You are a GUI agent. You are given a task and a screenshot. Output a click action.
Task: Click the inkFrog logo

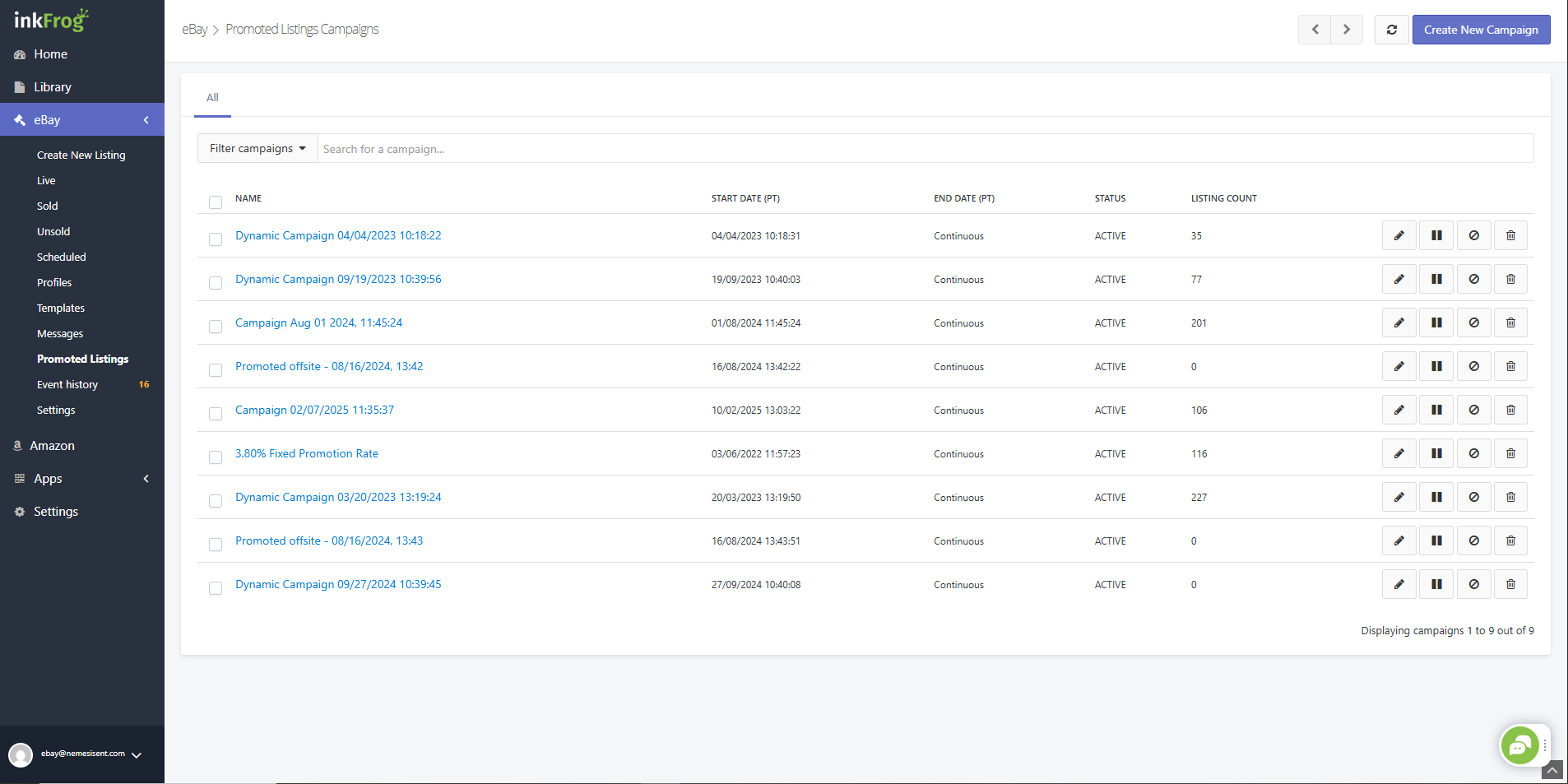(51, 20)
